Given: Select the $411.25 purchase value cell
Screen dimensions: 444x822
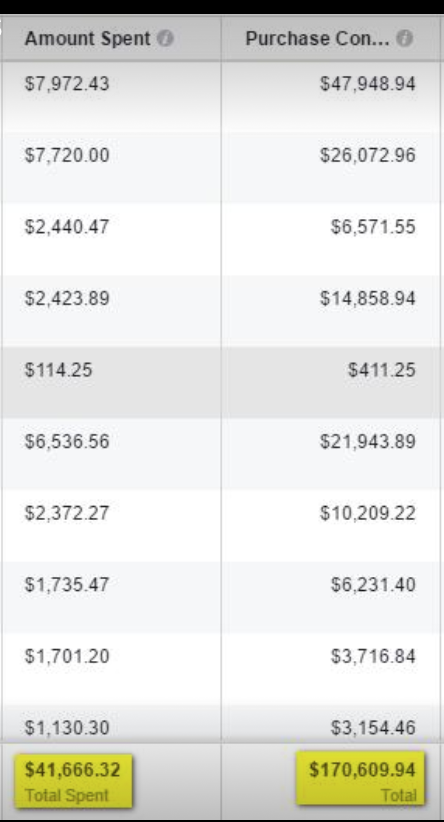Looking at the screenshot, I should coord(331,382).
